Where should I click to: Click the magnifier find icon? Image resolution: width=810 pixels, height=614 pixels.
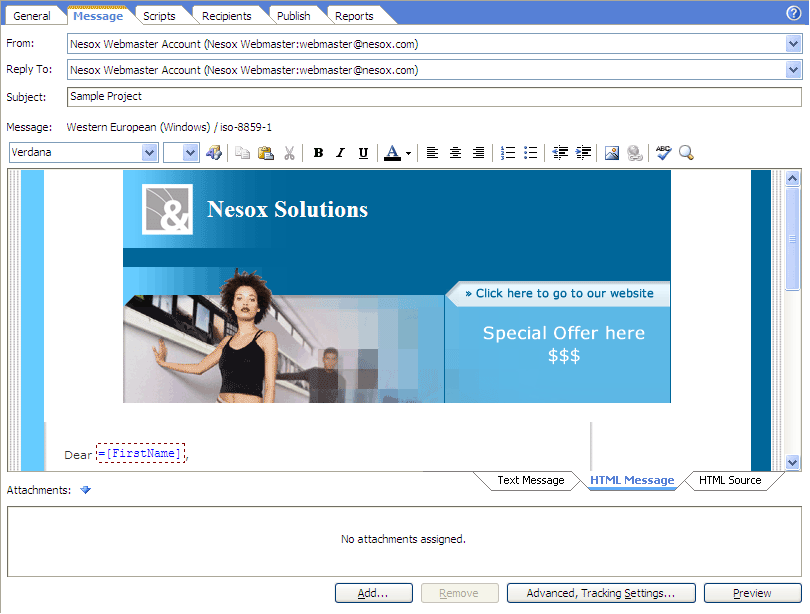pos(687,153)
